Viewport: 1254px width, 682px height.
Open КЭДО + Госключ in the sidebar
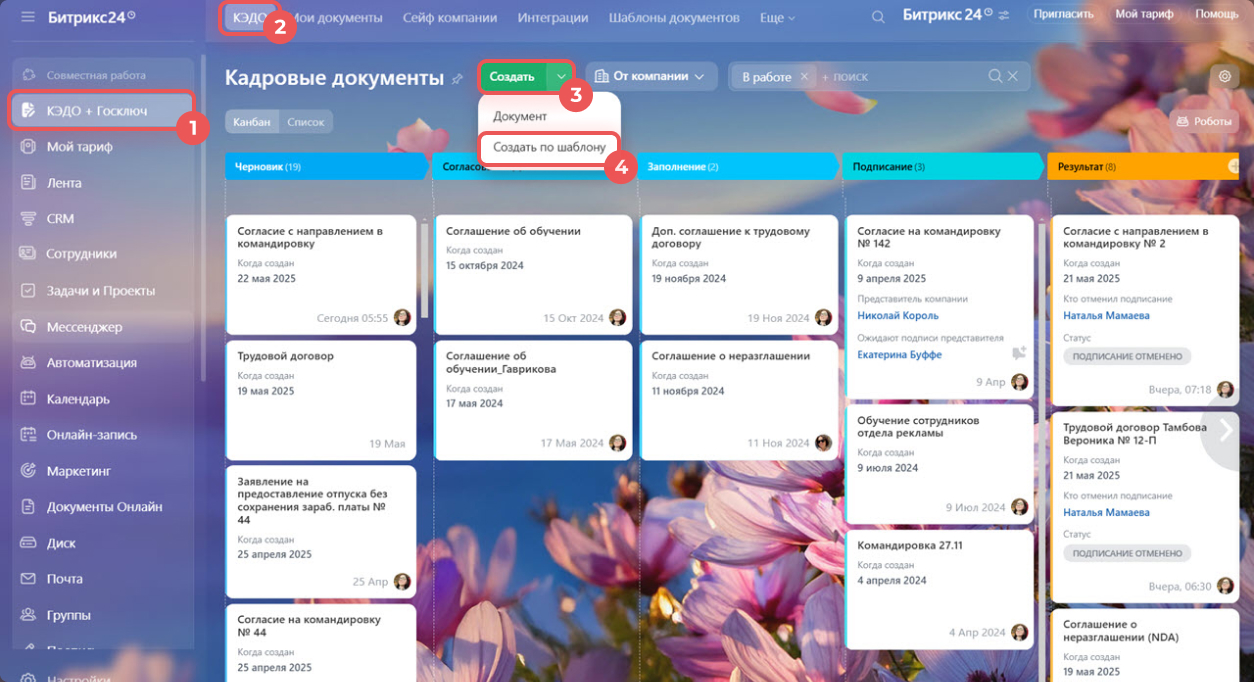click(x=102, y=110)
